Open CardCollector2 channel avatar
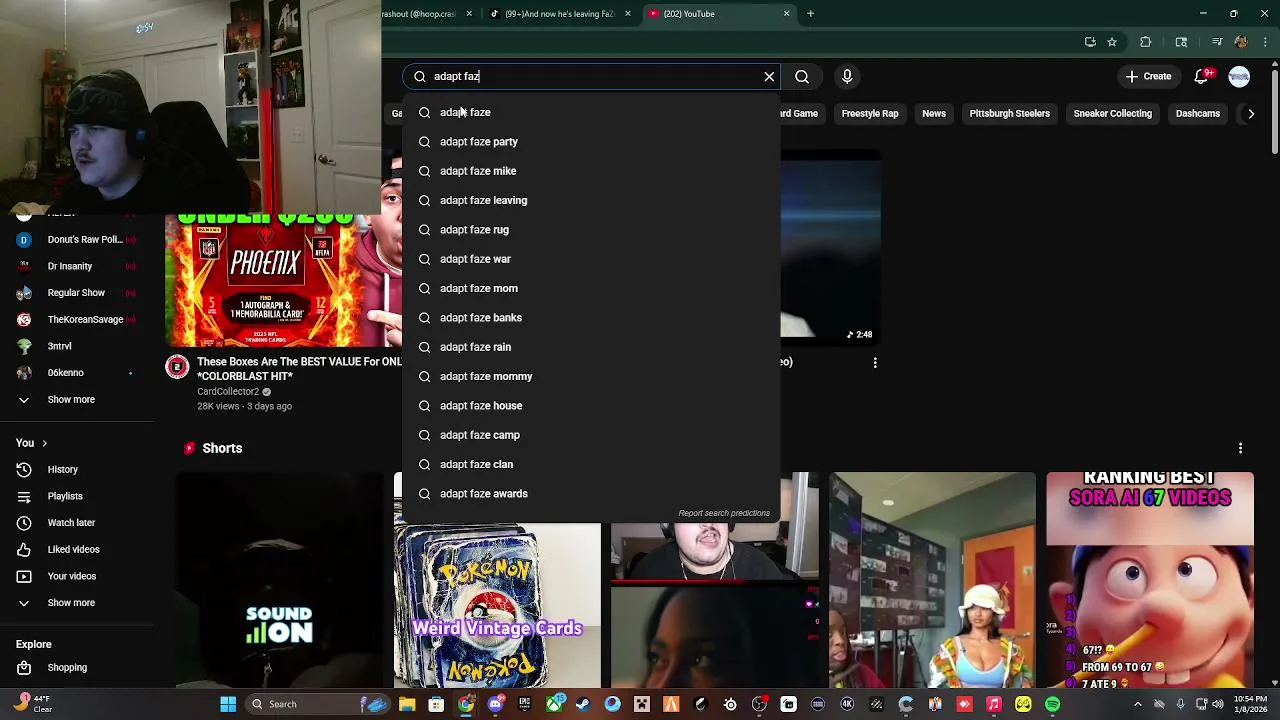 (x=177, y=367)
